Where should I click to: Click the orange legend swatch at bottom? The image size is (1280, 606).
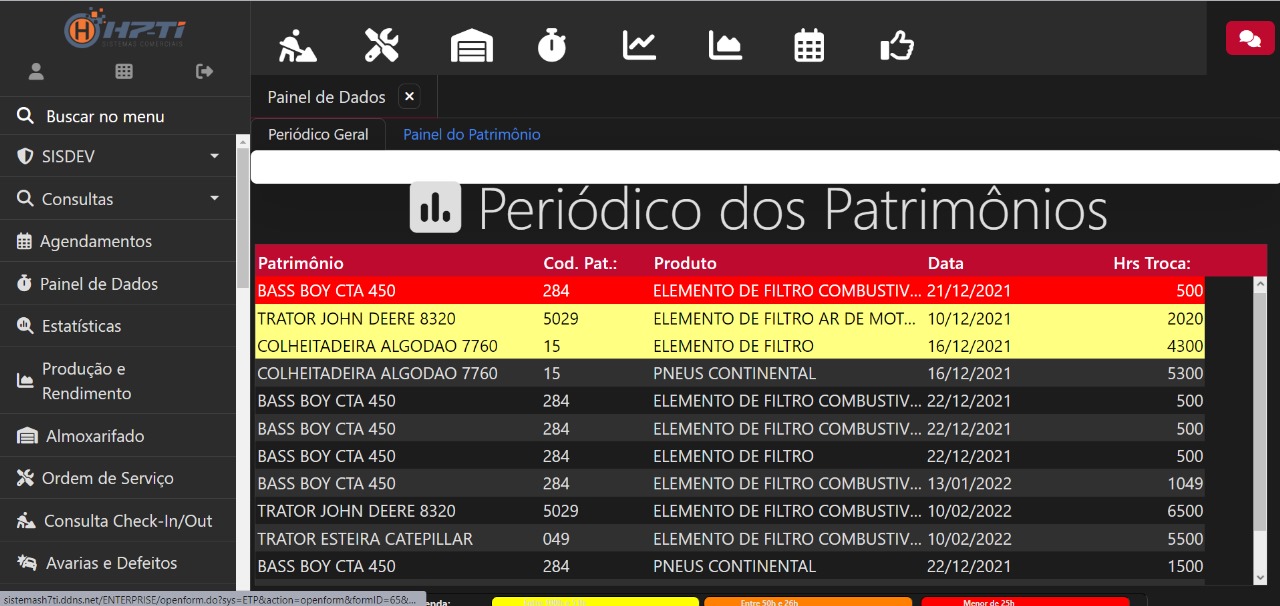pos(808,602)
